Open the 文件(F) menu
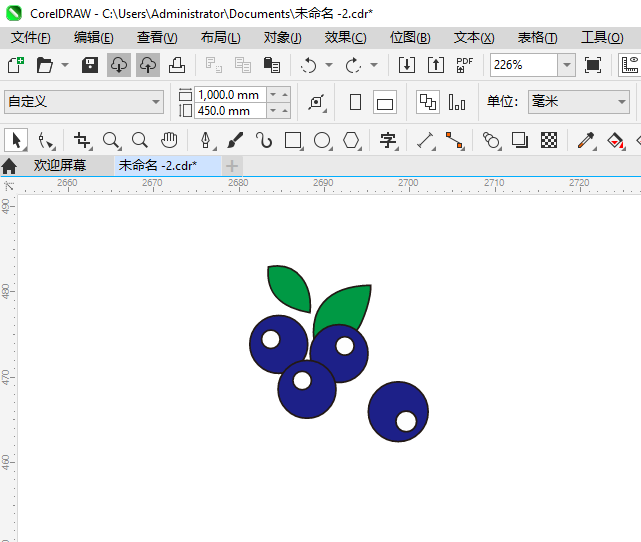Viewport: 641px width, 542px height. [31, 38]
